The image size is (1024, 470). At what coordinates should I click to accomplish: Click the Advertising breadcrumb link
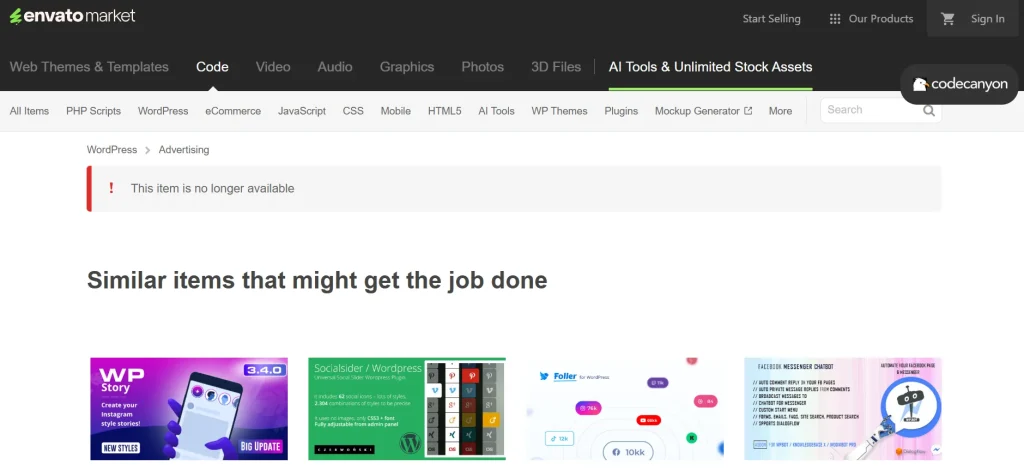(184, 149)
